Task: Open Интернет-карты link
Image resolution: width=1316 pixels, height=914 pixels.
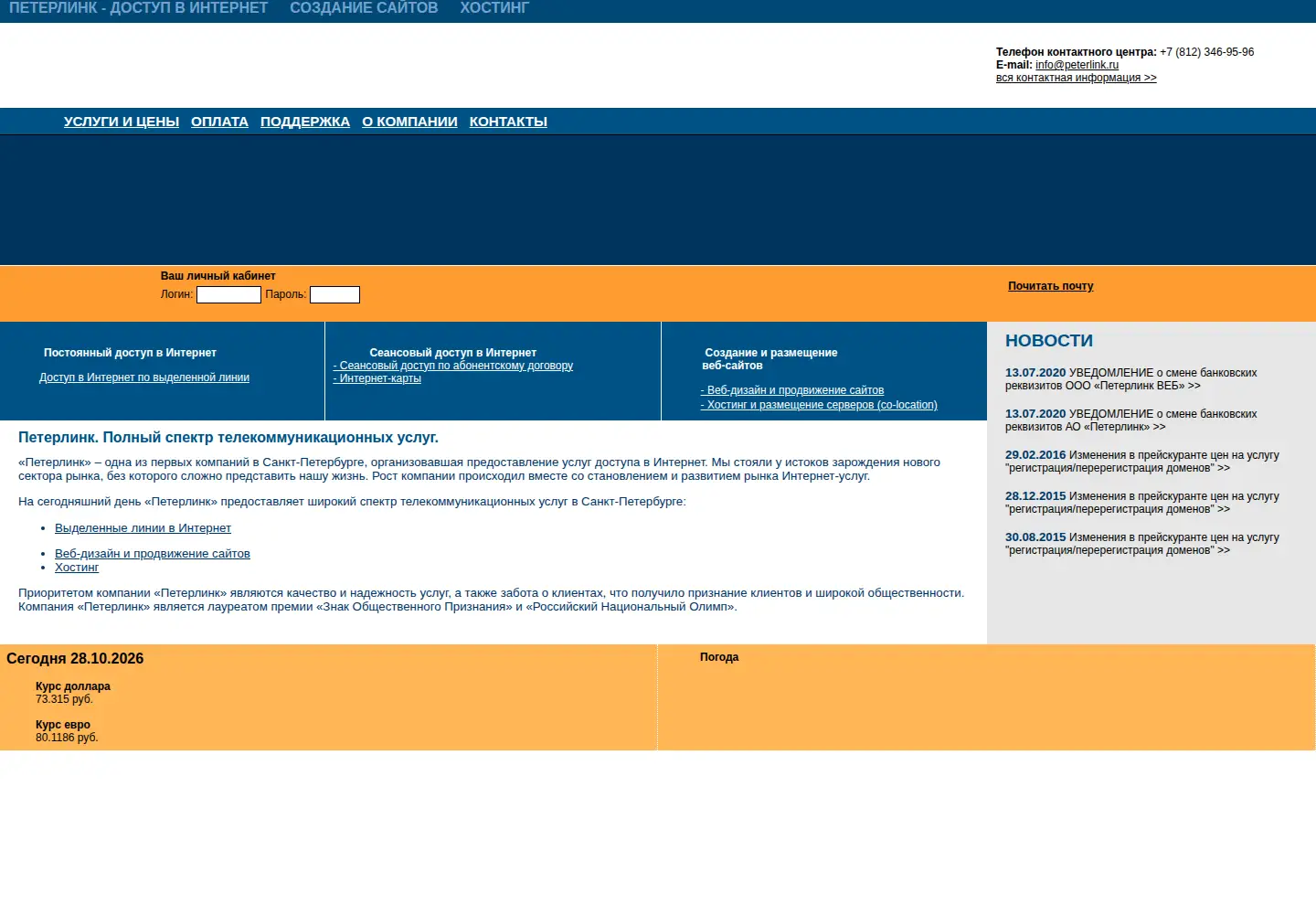Action: click(377, 378)
